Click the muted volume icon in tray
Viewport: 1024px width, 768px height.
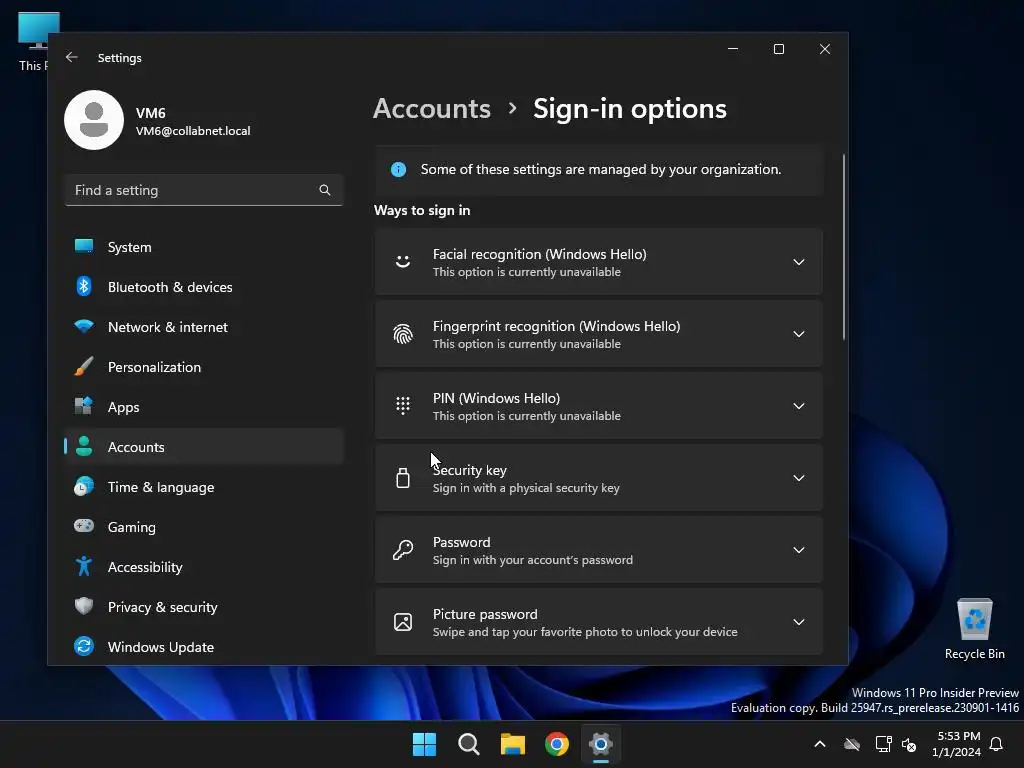[909, 744]
